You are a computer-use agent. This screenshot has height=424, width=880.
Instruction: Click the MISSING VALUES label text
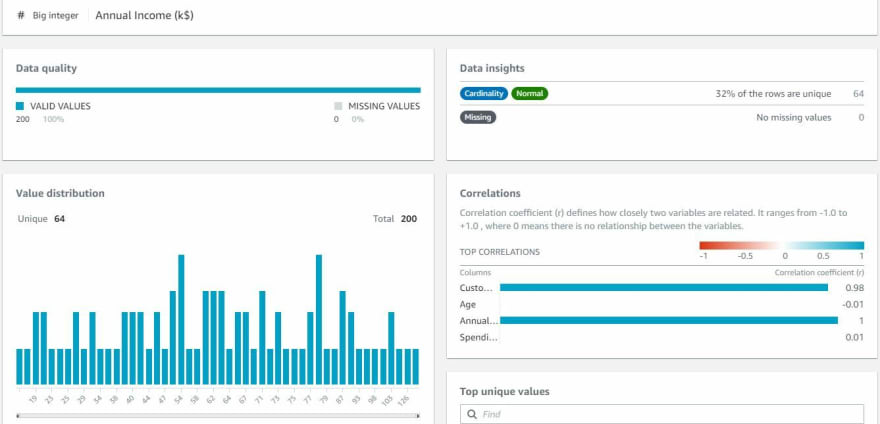pyautogui.click(x=384, y=106)
